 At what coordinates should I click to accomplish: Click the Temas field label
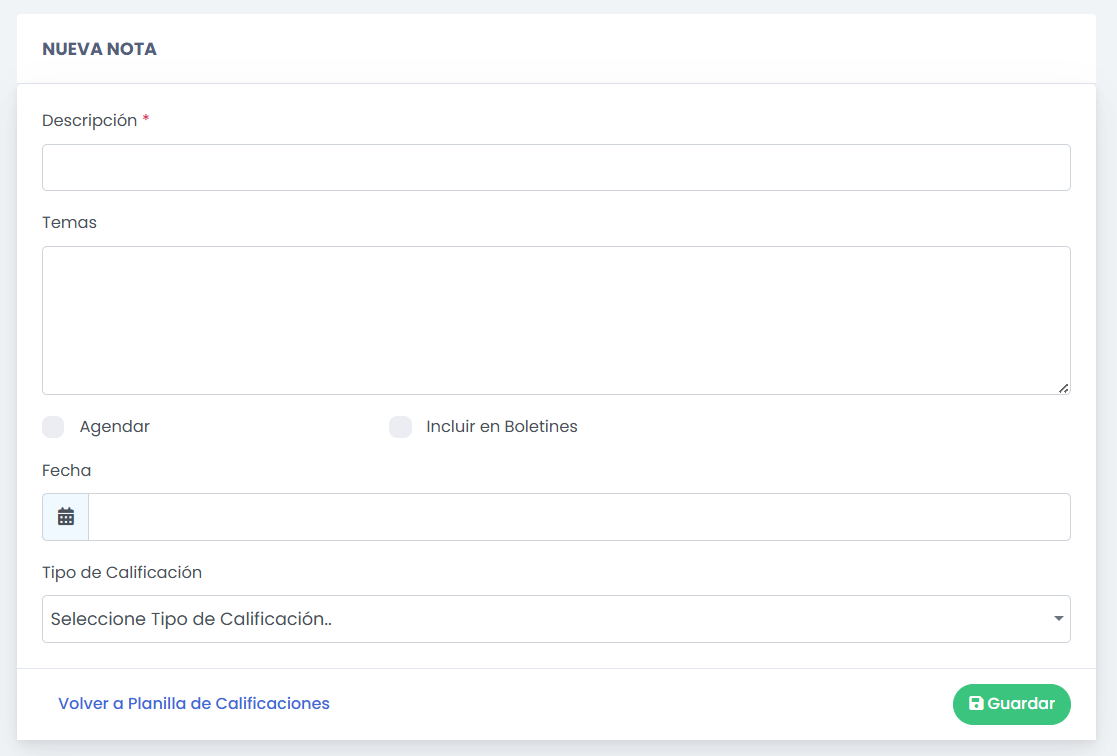pos(69,222)
